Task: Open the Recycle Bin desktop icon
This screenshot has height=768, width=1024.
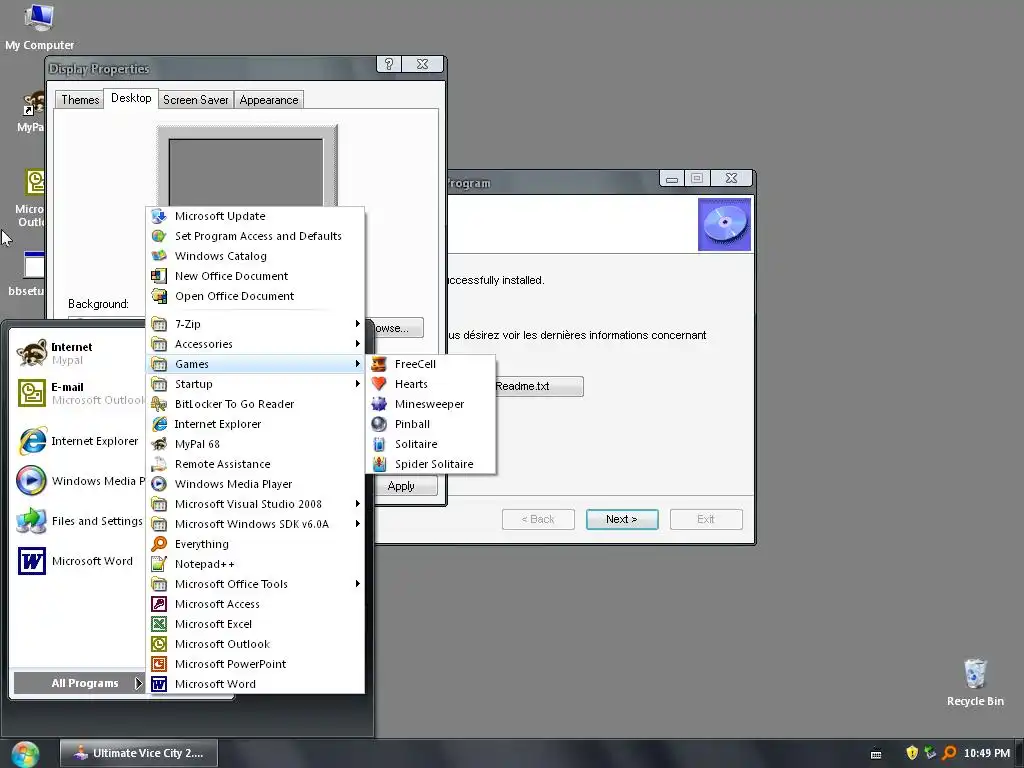Action: [x=975, y=682]
